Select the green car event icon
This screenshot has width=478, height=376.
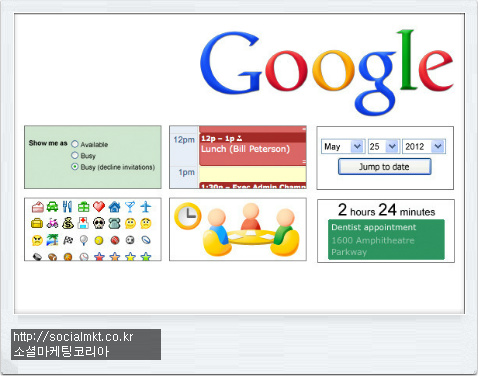pos(52,207)
